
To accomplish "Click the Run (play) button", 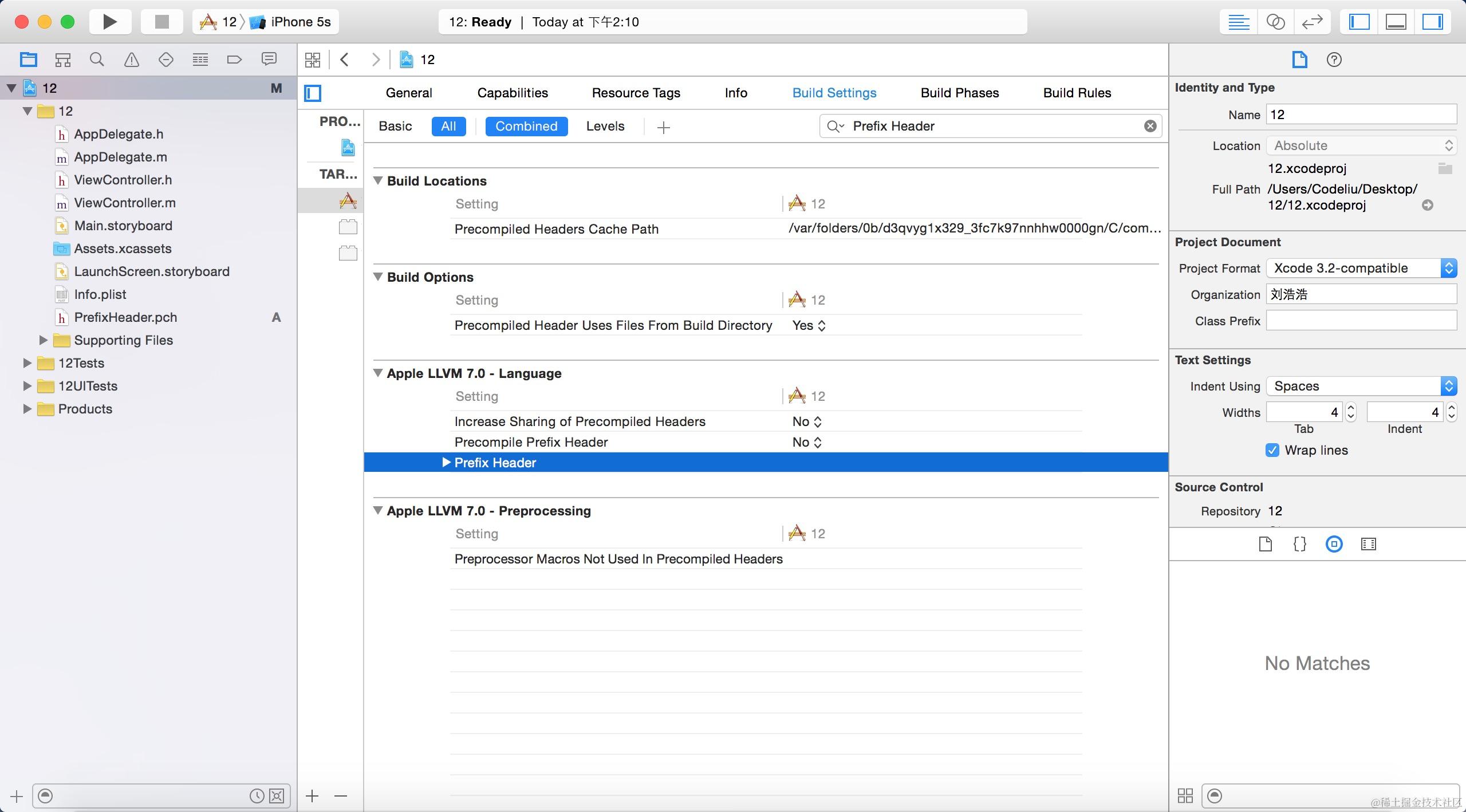I will (x=109, y=22).
